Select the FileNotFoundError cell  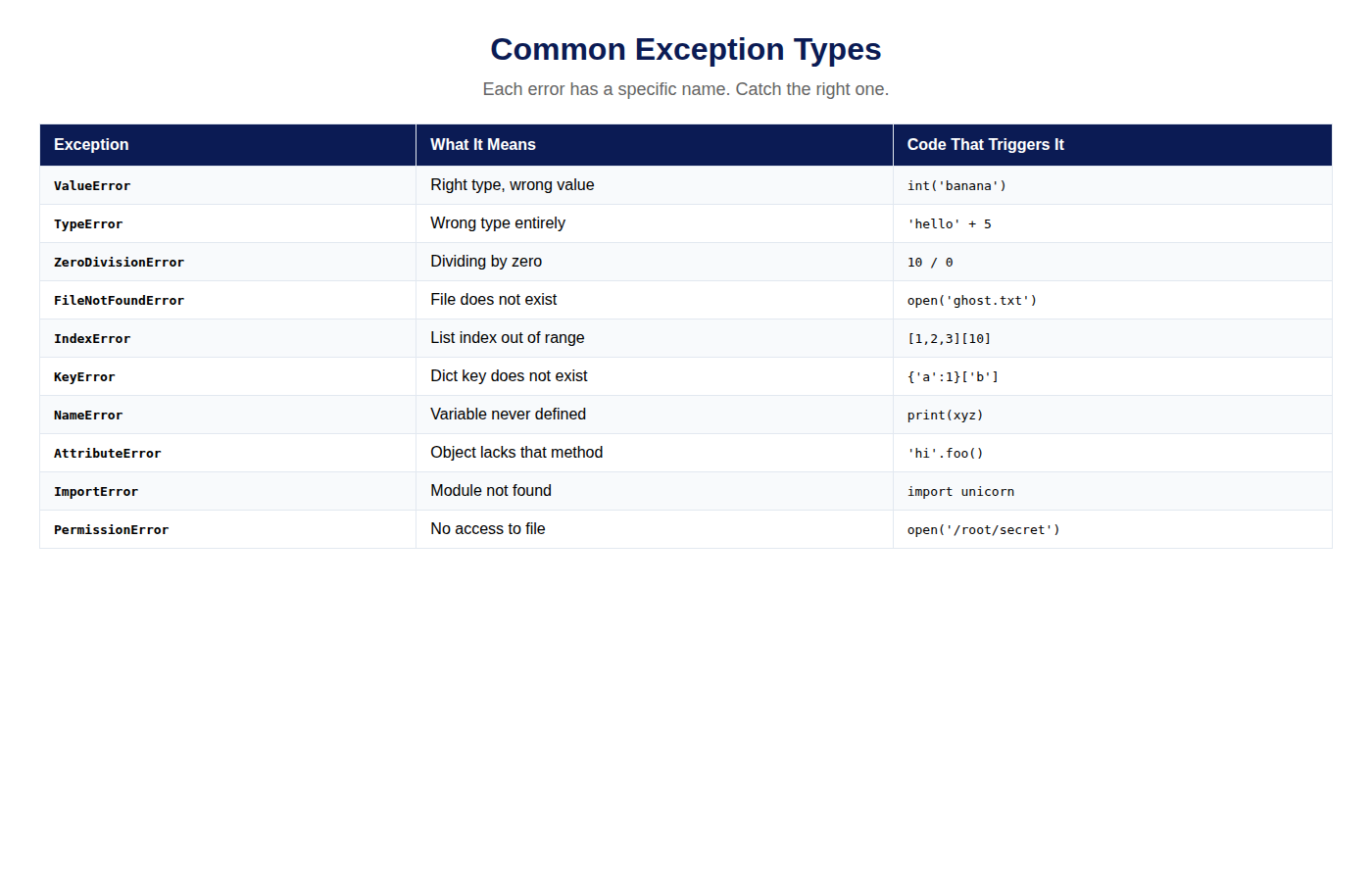119,301
